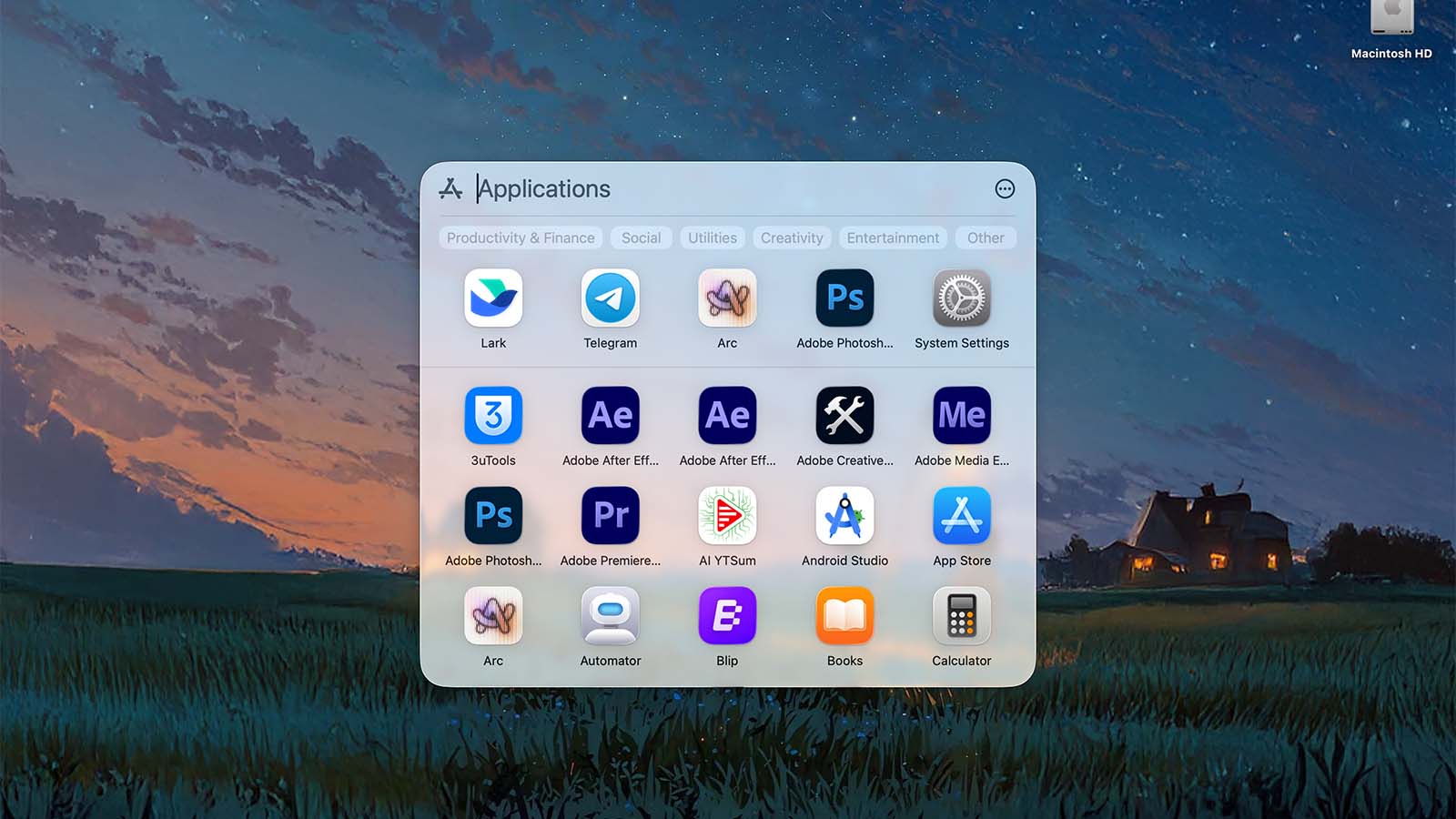Select the Other category filter
The image size is (1456, 819).
pyautogui.click(x=986, y=238)
